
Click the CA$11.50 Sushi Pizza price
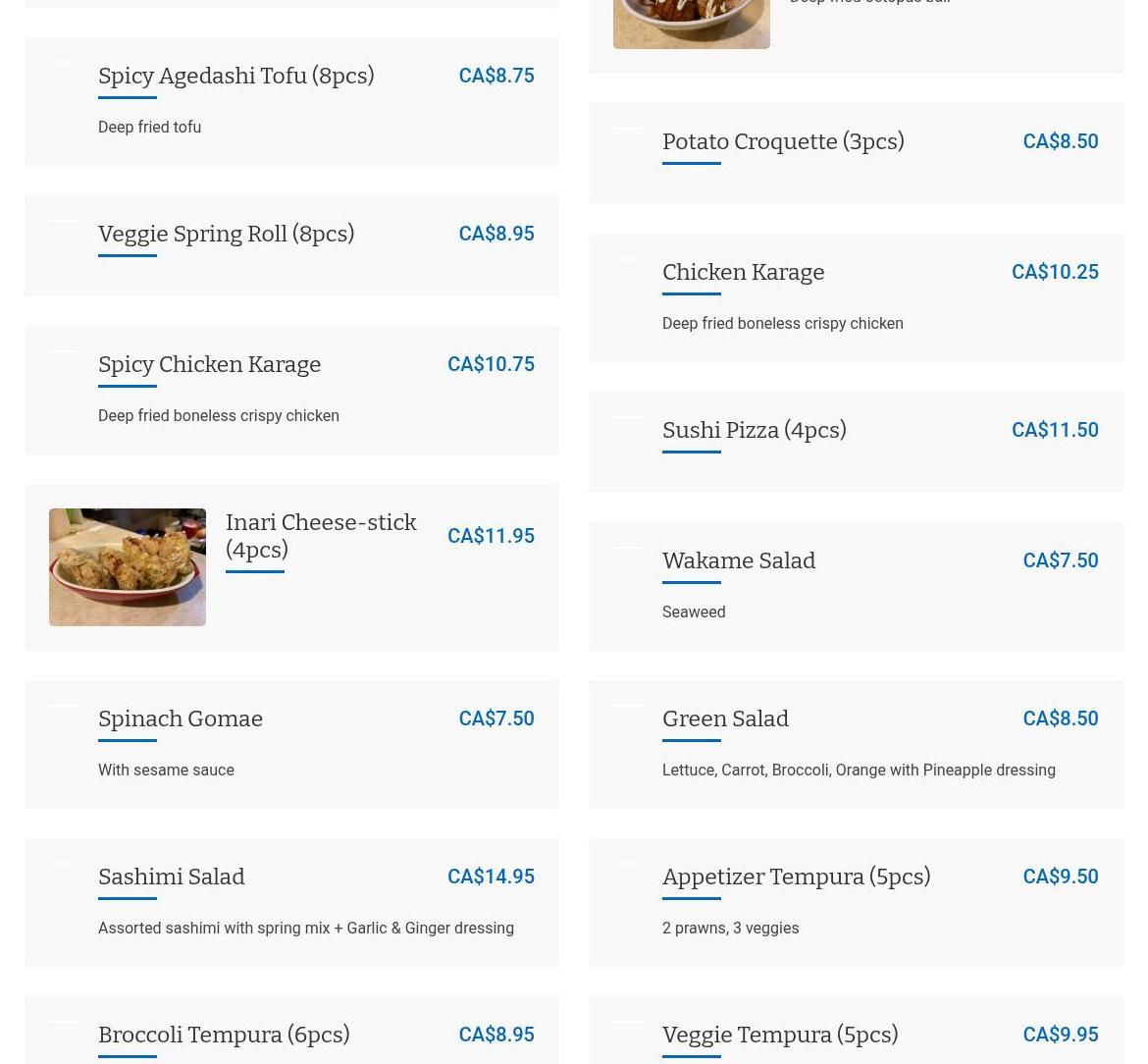click(x=1055, y=430)
